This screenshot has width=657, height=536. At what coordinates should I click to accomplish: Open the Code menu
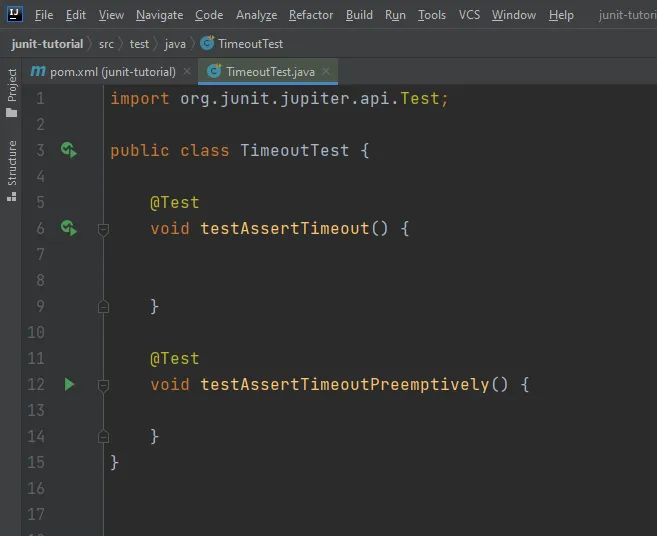[209, 15]
